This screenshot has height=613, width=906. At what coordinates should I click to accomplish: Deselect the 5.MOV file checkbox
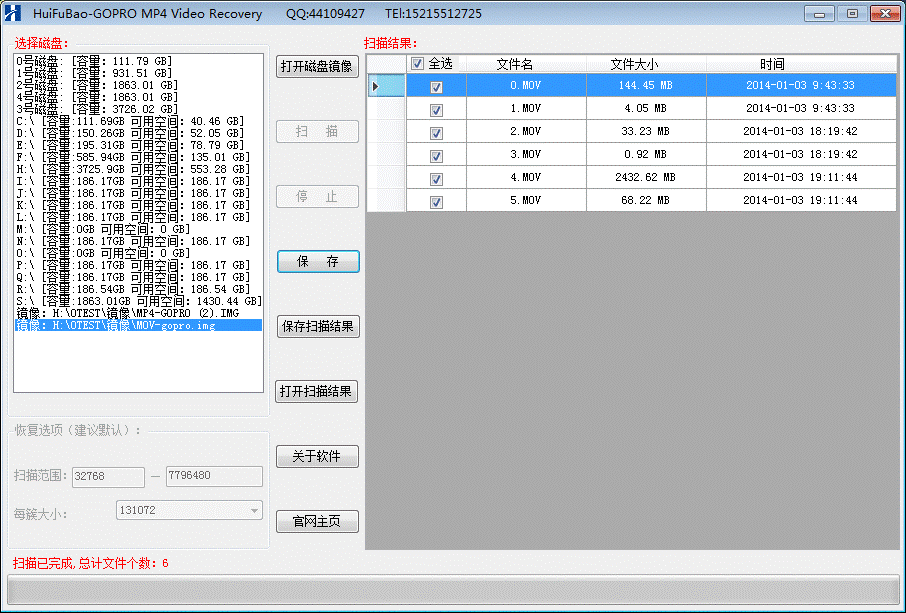436,202
